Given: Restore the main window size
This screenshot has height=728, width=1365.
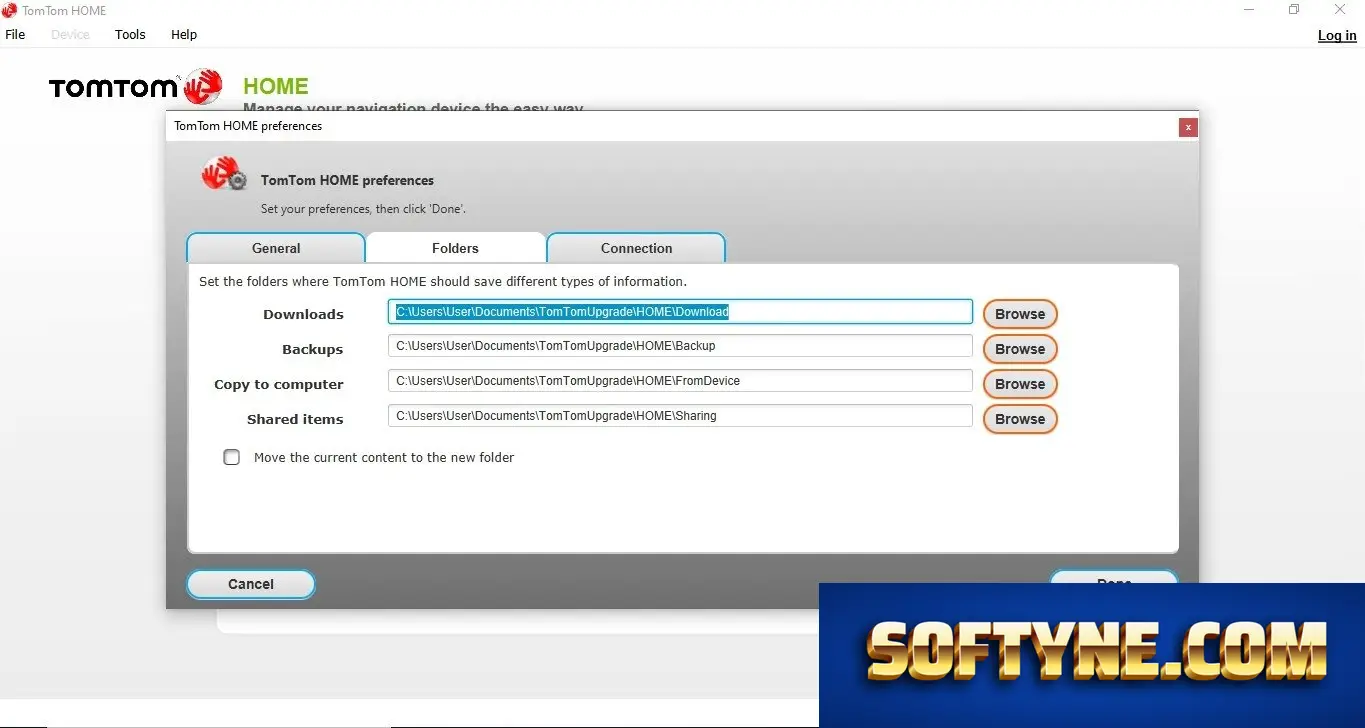Looking at the screenshot, I should point(1294,10).
